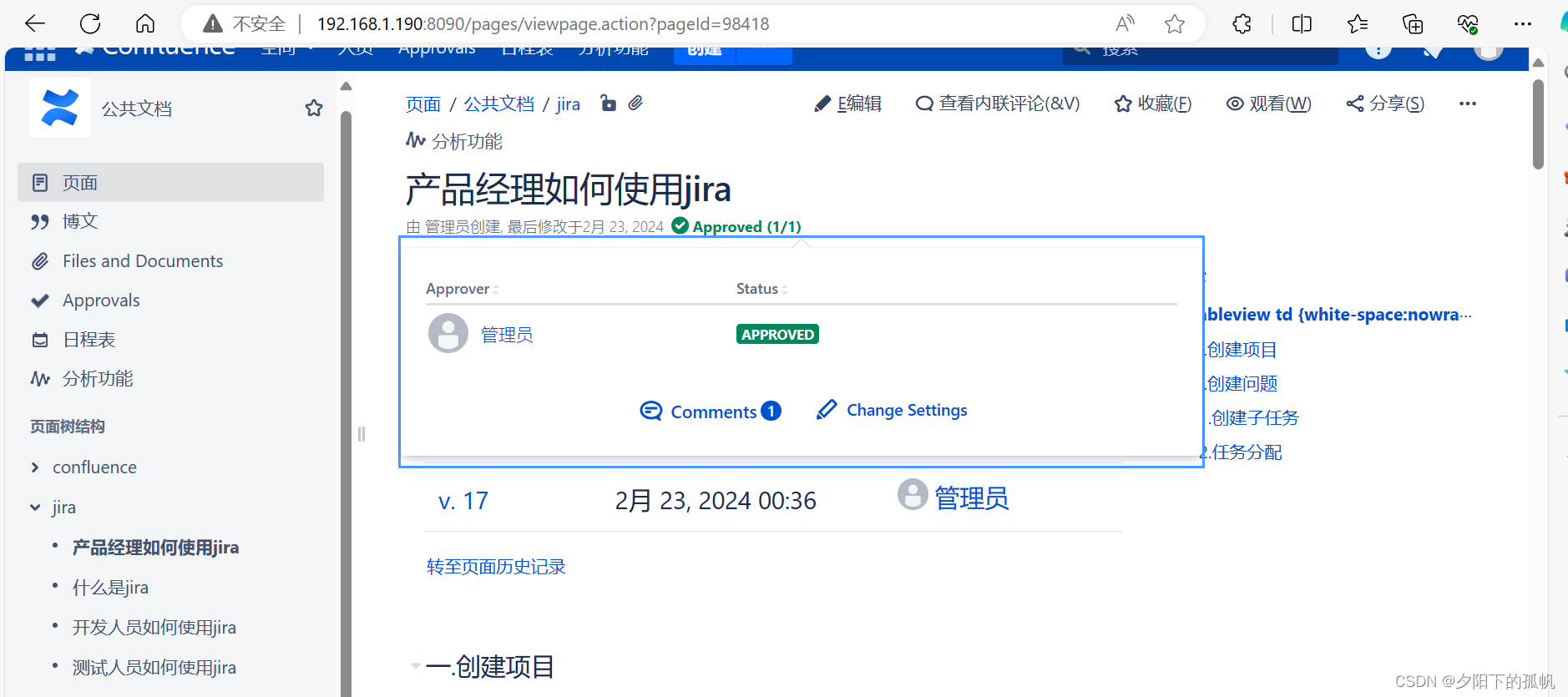View inline comments 查看内联评论
Screen dimensions: 1568x697
[x=998, y=104]
